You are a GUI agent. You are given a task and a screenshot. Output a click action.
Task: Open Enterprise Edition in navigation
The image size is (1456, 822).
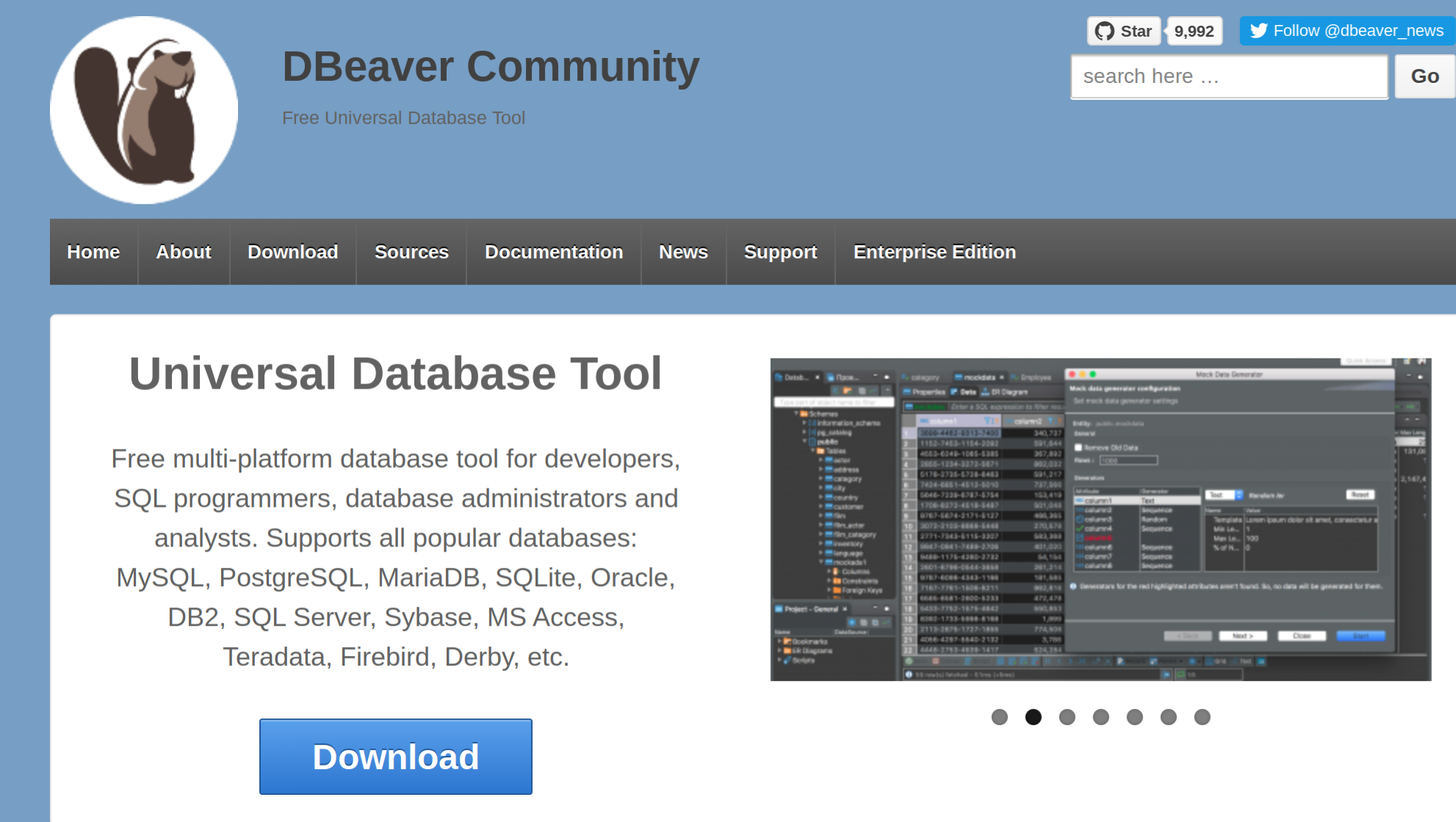tap(934, 252)
